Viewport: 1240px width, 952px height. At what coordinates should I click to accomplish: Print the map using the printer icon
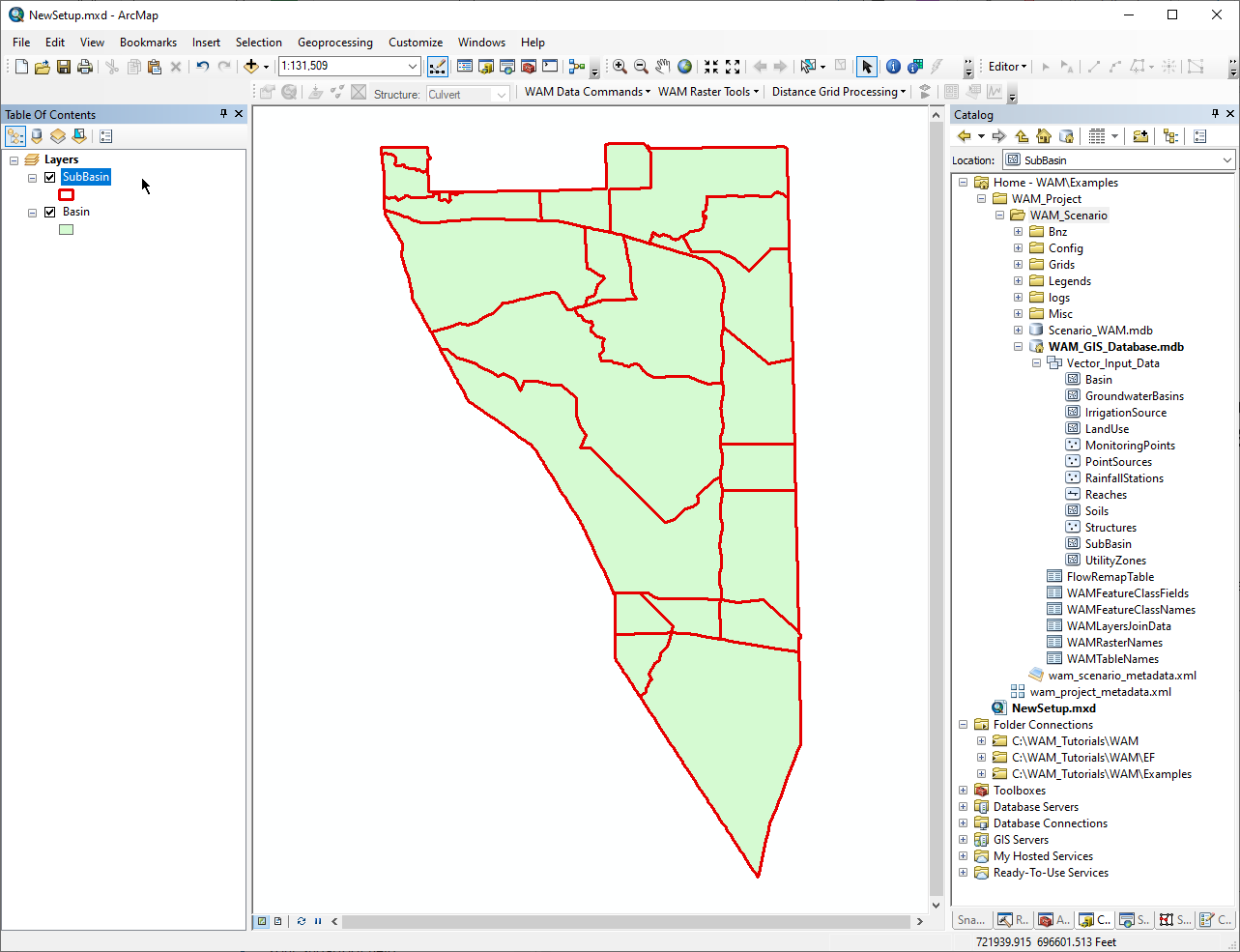click(x=85, y=67)
